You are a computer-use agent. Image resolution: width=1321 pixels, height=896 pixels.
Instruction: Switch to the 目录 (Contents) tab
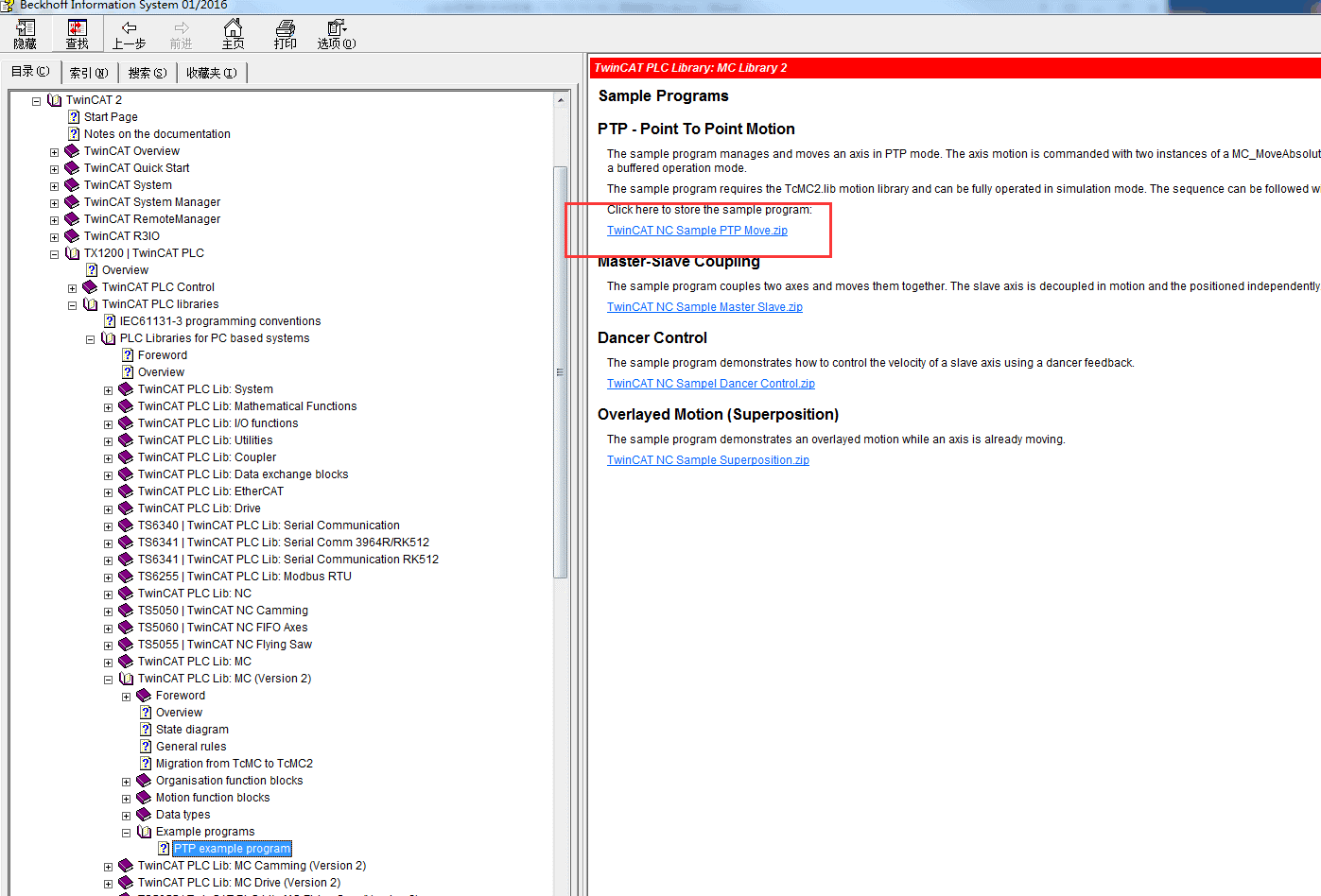pyautogui.click(x=31, y=72)
